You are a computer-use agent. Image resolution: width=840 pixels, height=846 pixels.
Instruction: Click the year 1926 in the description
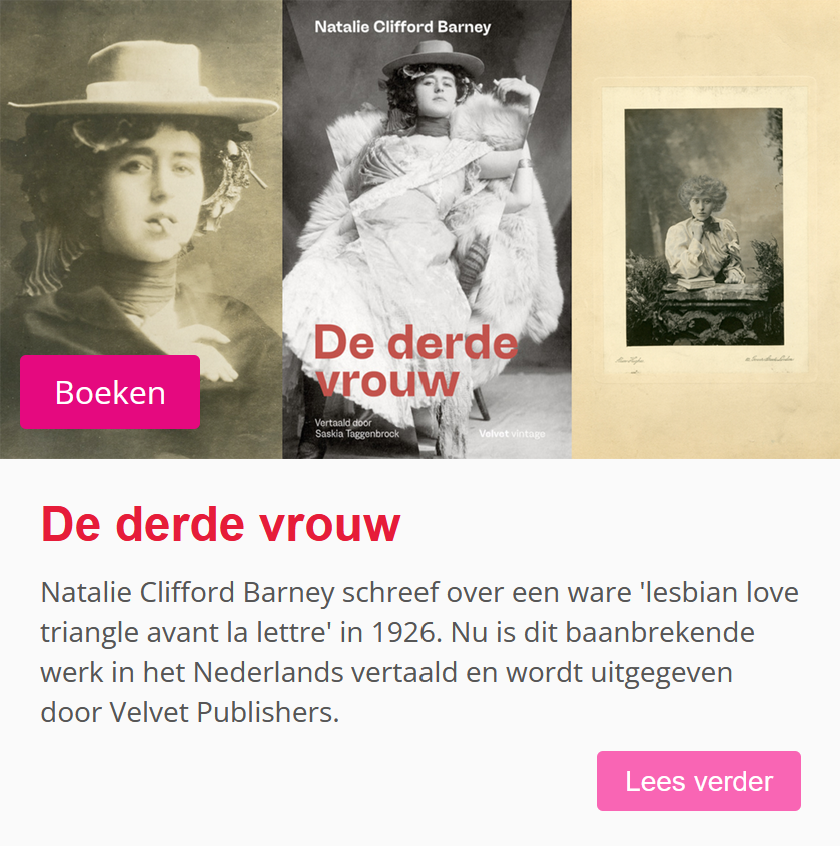(404, 632)
